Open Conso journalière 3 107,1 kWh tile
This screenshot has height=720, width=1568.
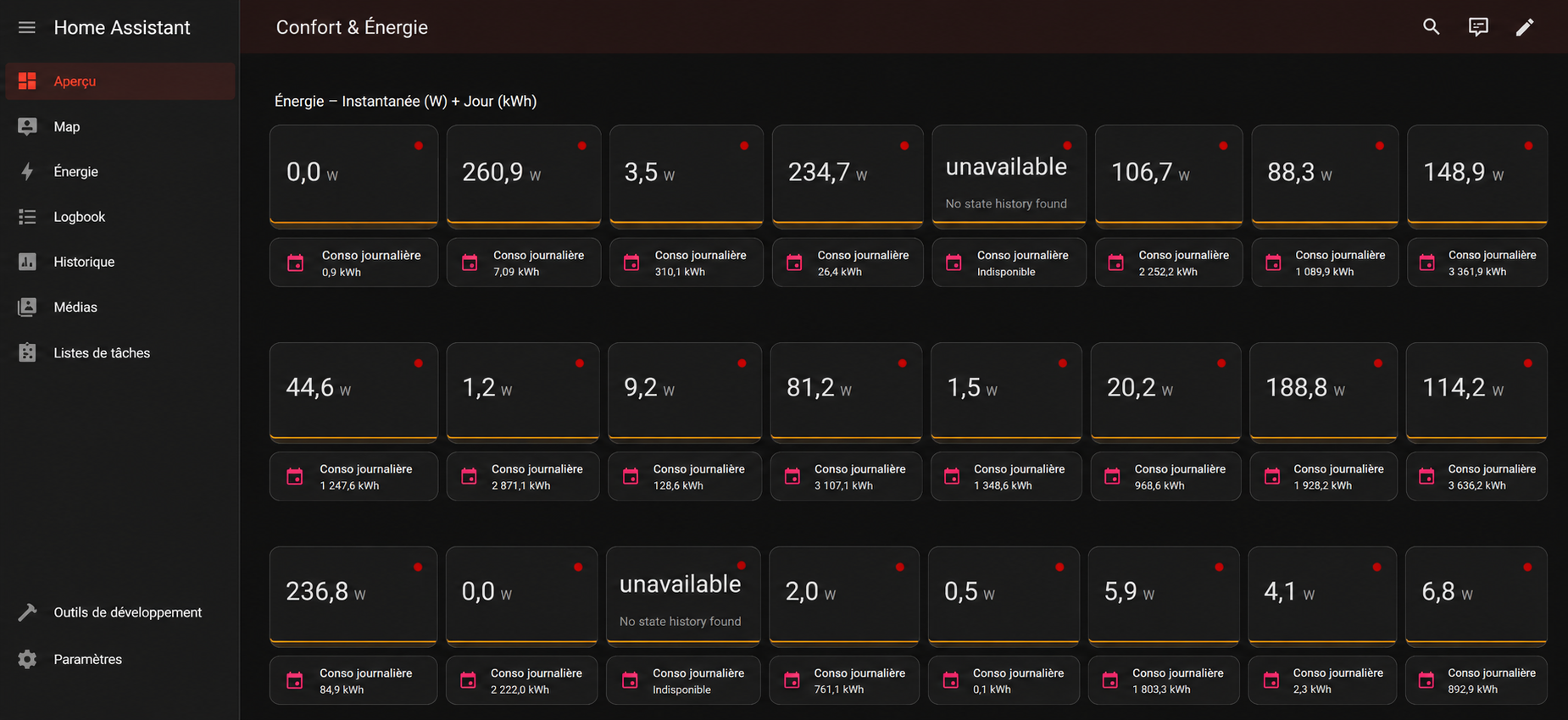coord(846,476)
